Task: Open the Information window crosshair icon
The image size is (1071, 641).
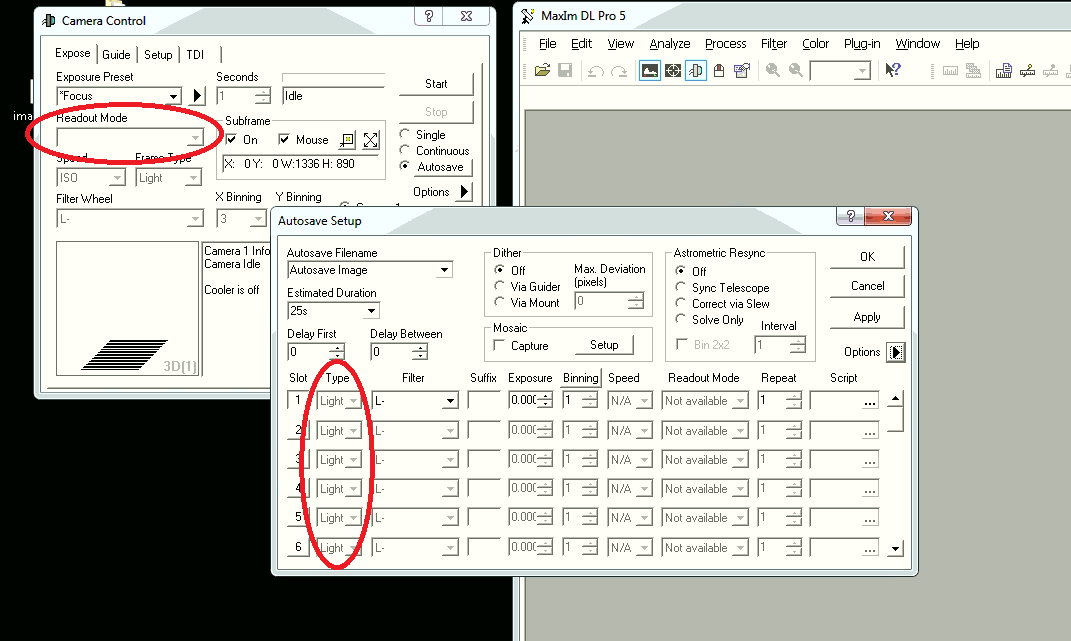Action: pos(673,70)
